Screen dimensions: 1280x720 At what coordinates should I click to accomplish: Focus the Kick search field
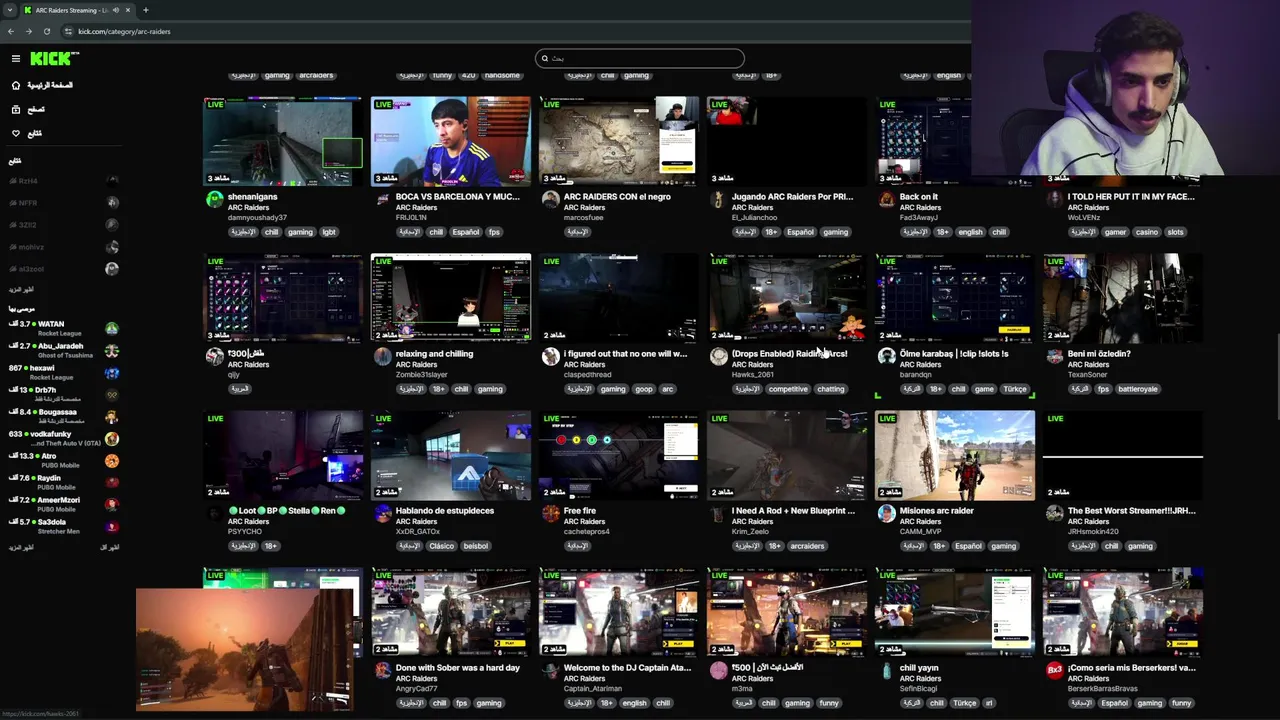[640, 58]
